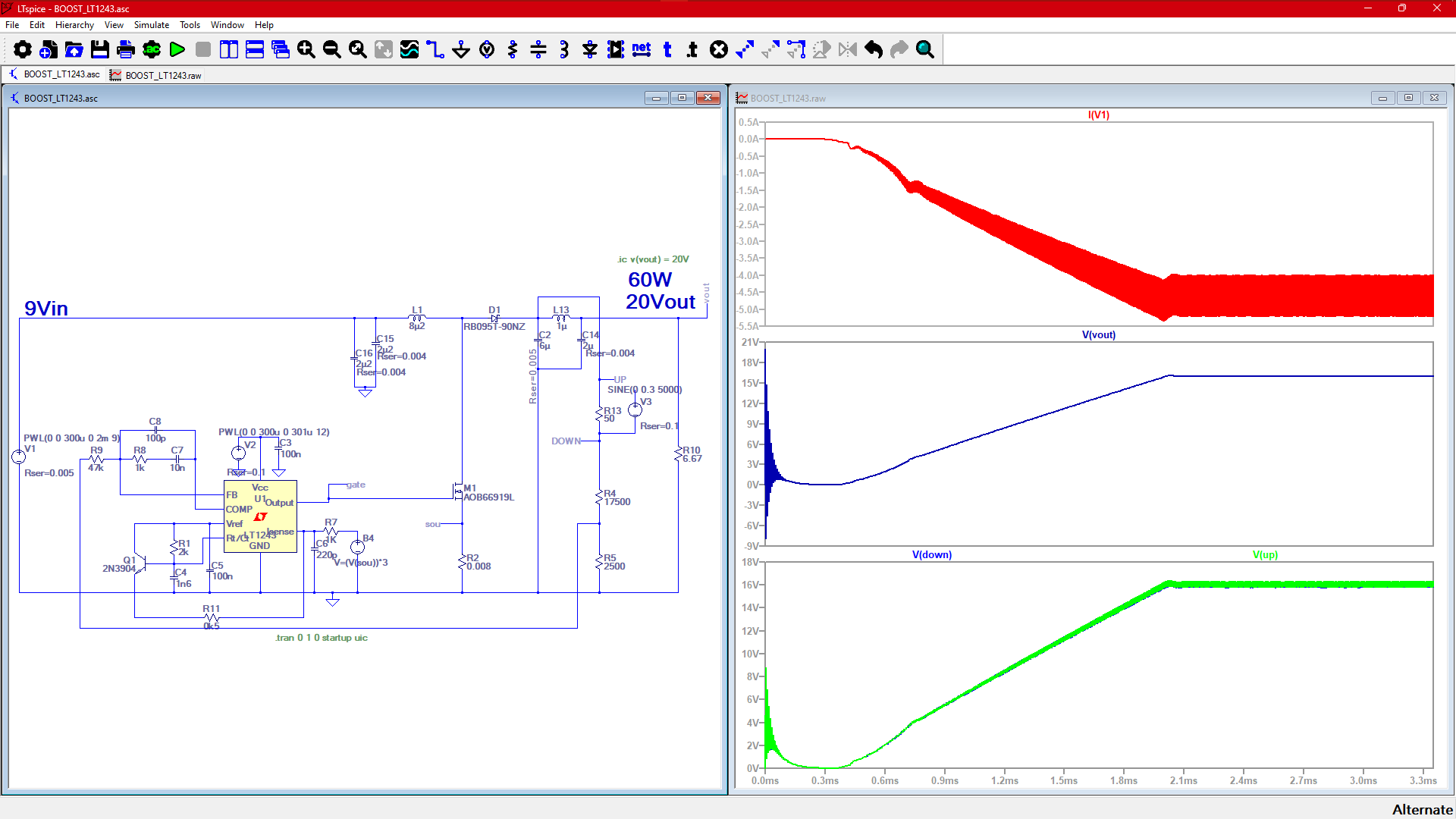The image size is (1456, 819).
Task: Open the place component tool
Action: [x=616, y=50]
